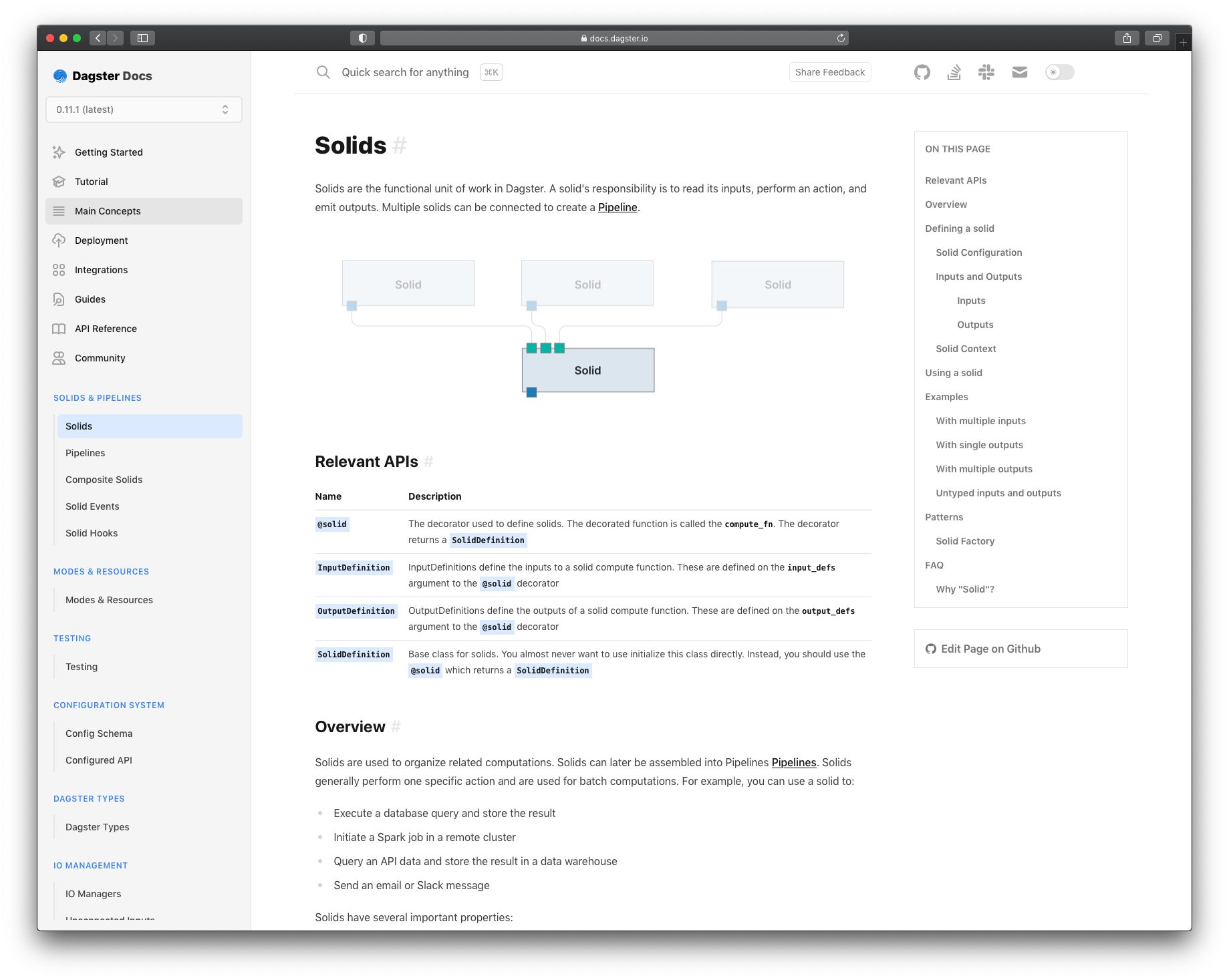Screen dimensions: 1229x980
Task: Click SolidDefinition in the Name column
Action: coord(354,655)
